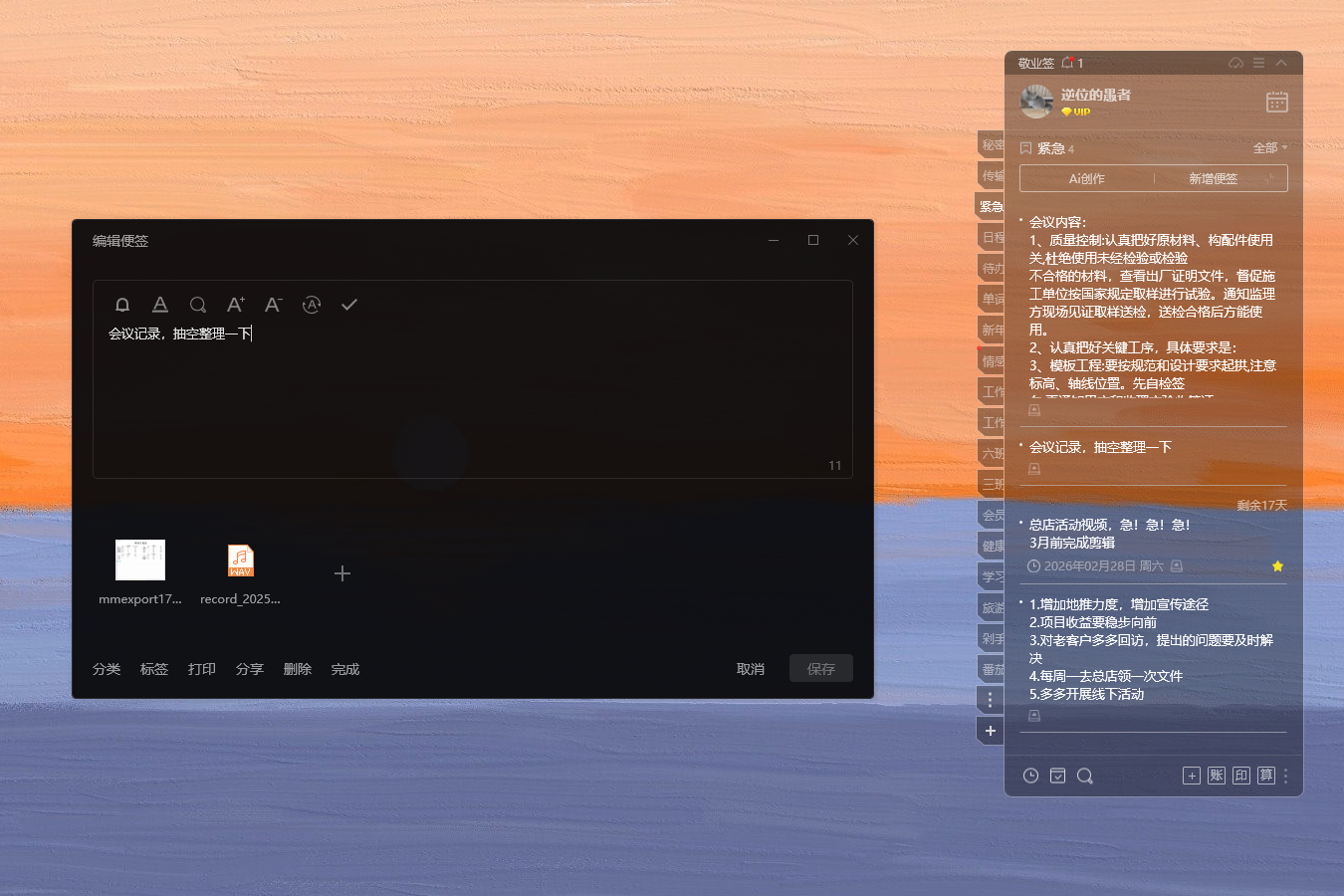The height and width of the screenshot is (896, 1344).
Task: Open the ledger via the 账 icon
Action: click(x=1216, y=775)
